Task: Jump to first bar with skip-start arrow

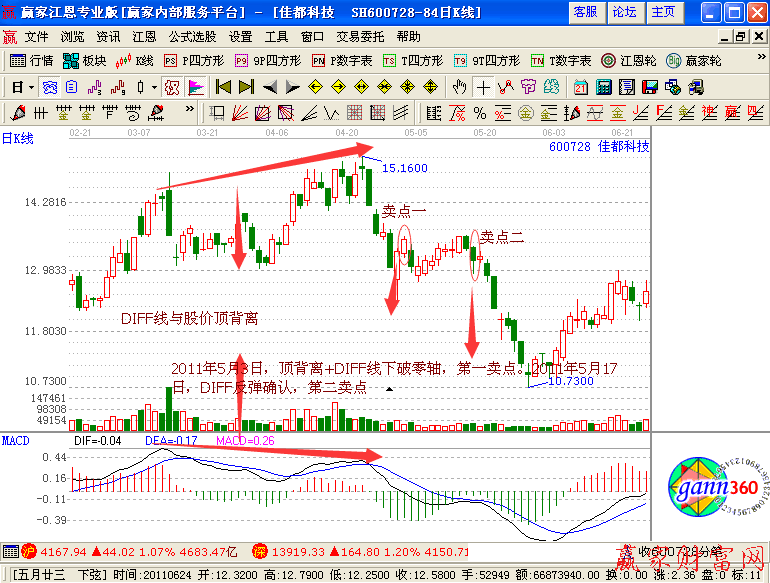Action: 223,86
